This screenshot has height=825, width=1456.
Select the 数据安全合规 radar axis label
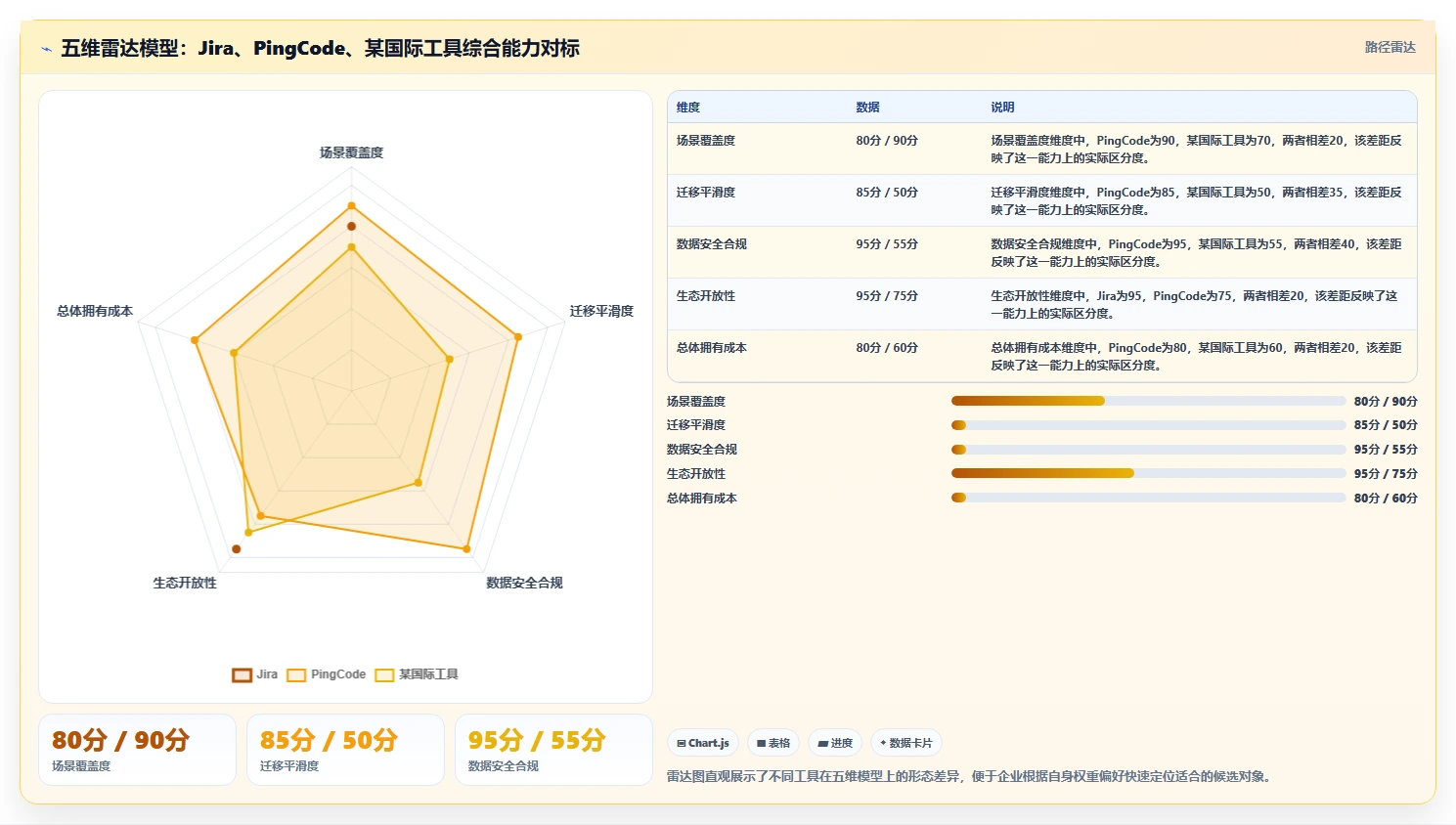(x=524, y=583)
